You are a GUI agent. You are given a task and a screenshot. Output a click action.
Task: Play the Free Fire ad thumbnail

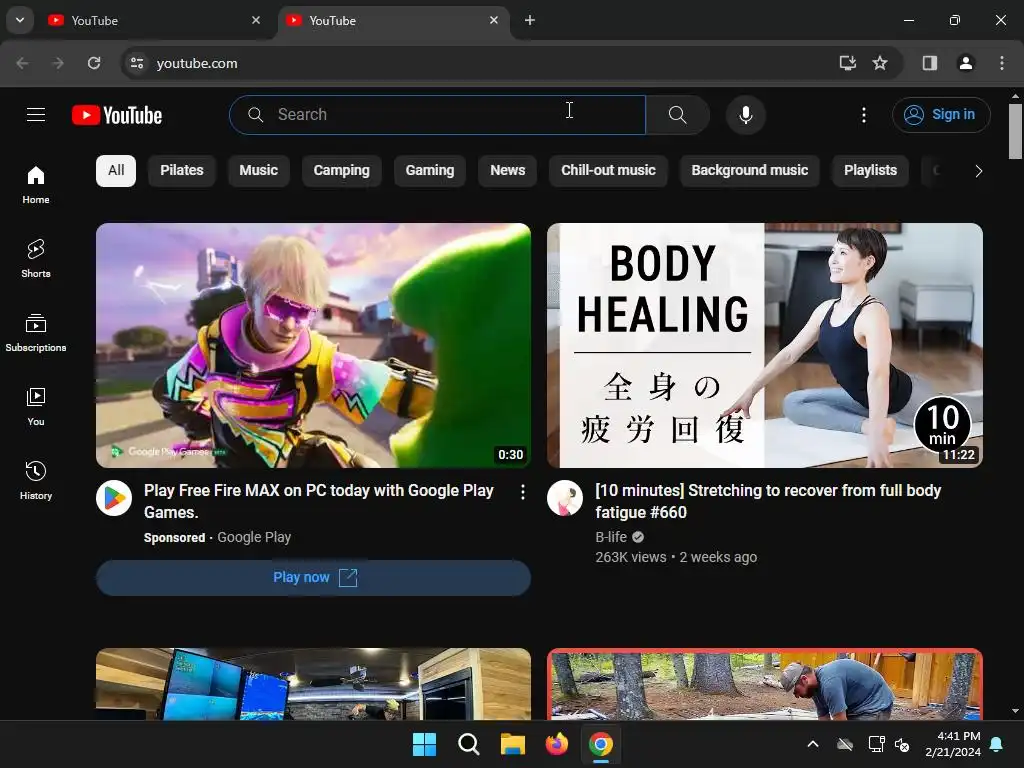(313, 345)
